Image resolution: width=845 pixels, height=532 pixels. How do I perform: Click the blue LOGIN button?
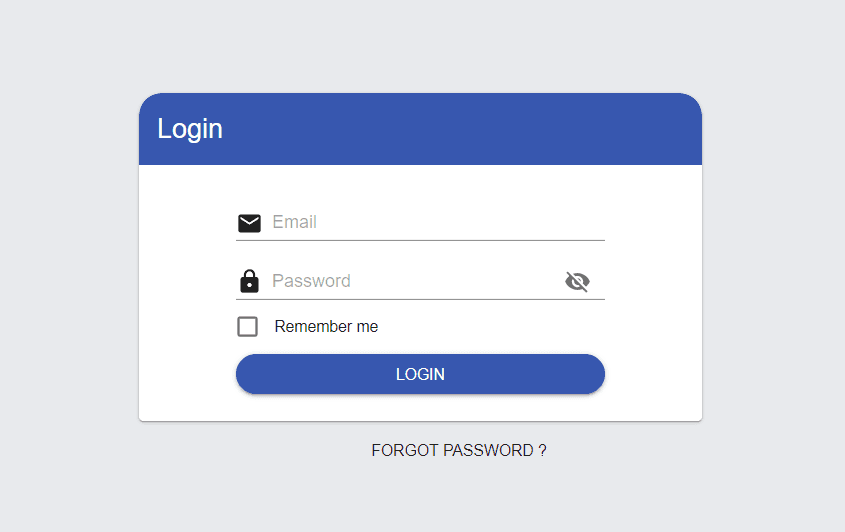pos(420,374)
